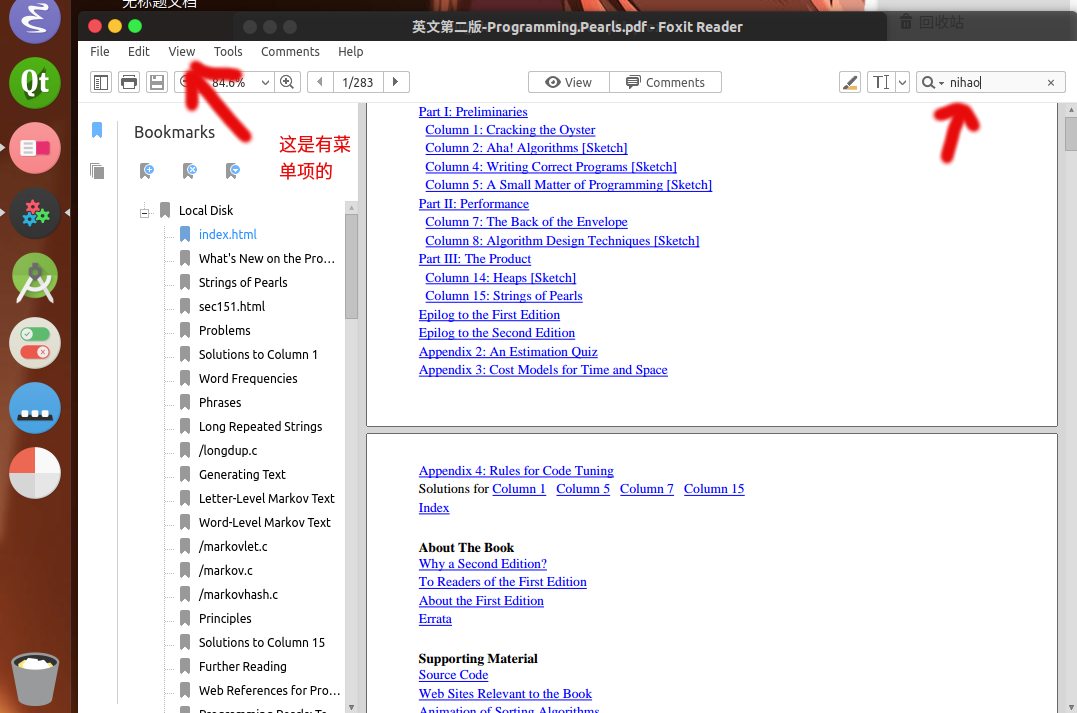The width and height of the screenshot is (1077, 713).
Task: Open the File menu
Action: point(100,52)
